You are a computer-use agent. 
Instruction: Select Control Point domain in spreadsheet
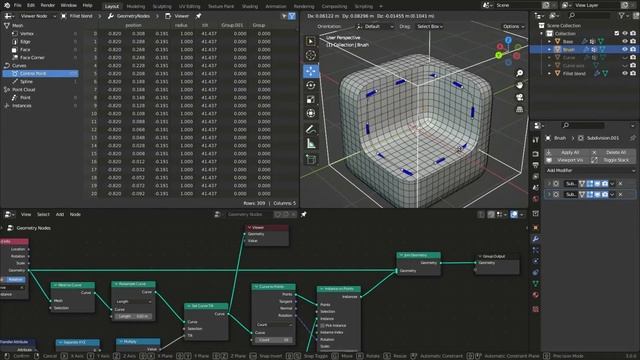point(40,73)
